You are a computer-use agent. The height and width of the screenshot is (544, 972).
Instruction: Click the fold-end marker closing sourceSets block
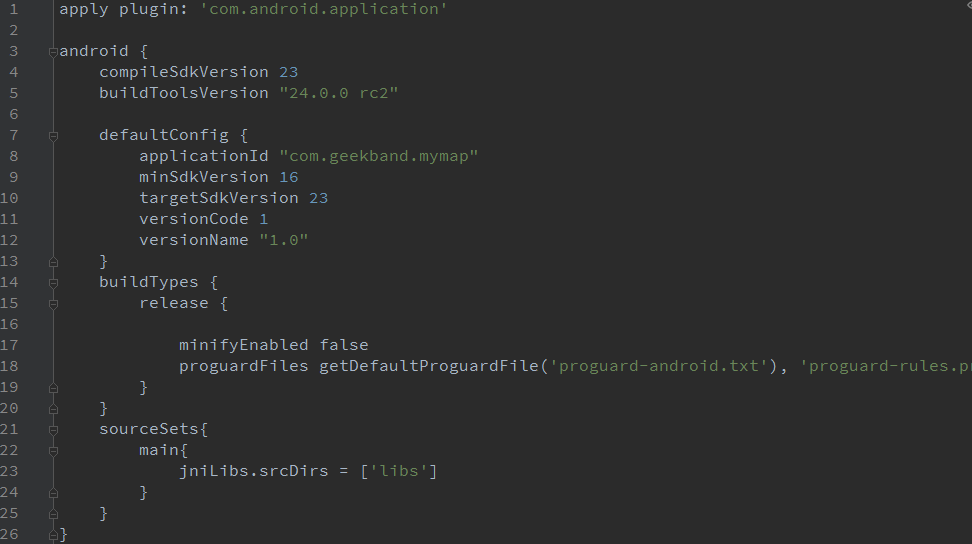(53, 514)
